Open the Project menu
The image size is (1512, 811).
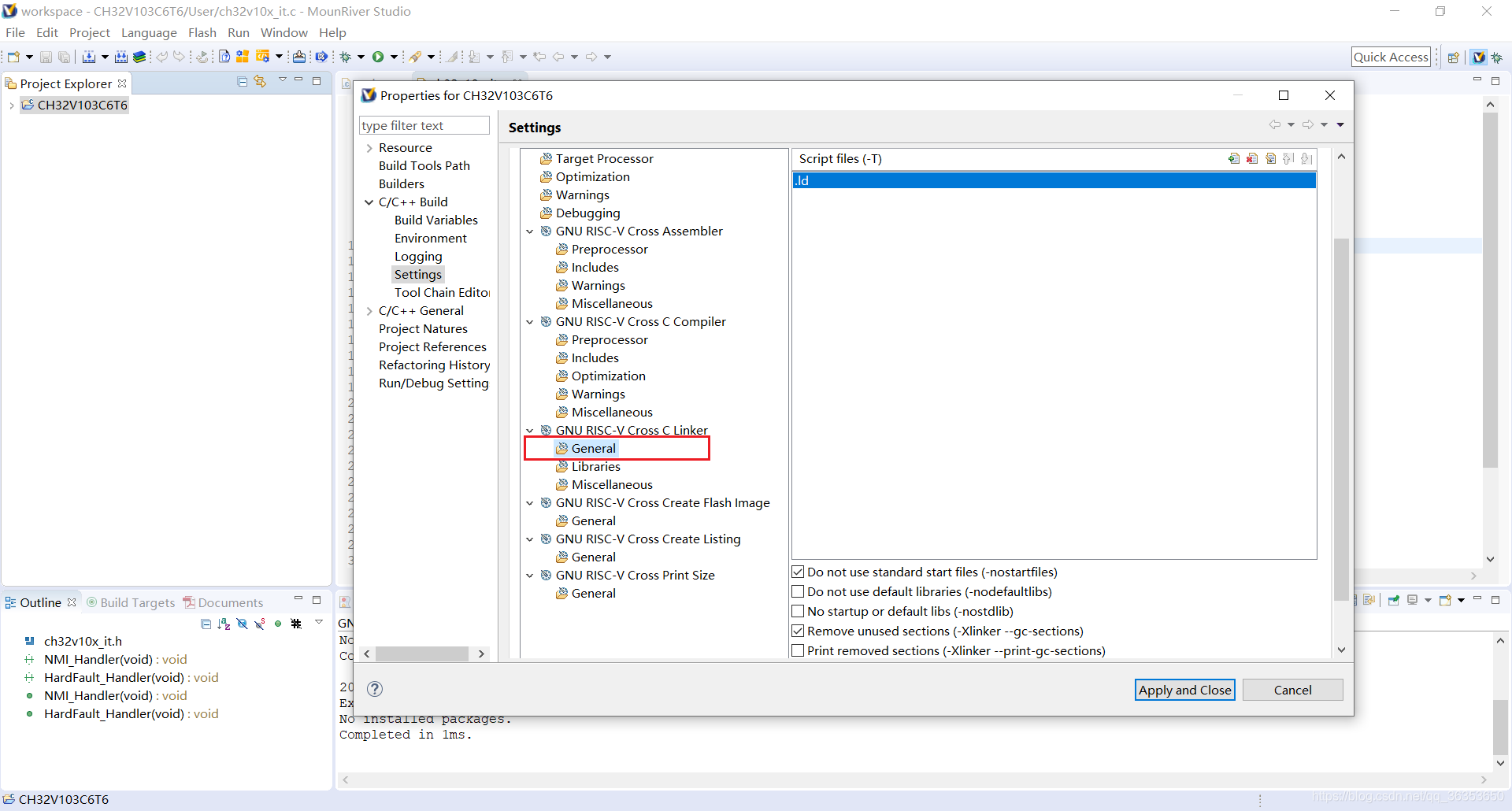(x=90, y=32)
